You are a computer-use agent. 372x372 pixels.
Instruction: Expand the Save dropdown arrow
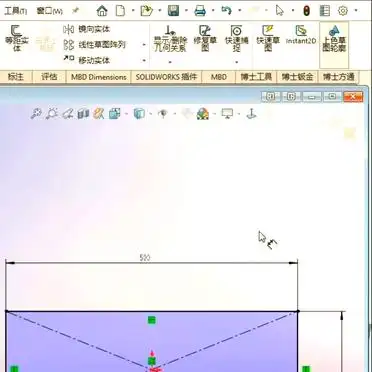[x=186, y=10]
